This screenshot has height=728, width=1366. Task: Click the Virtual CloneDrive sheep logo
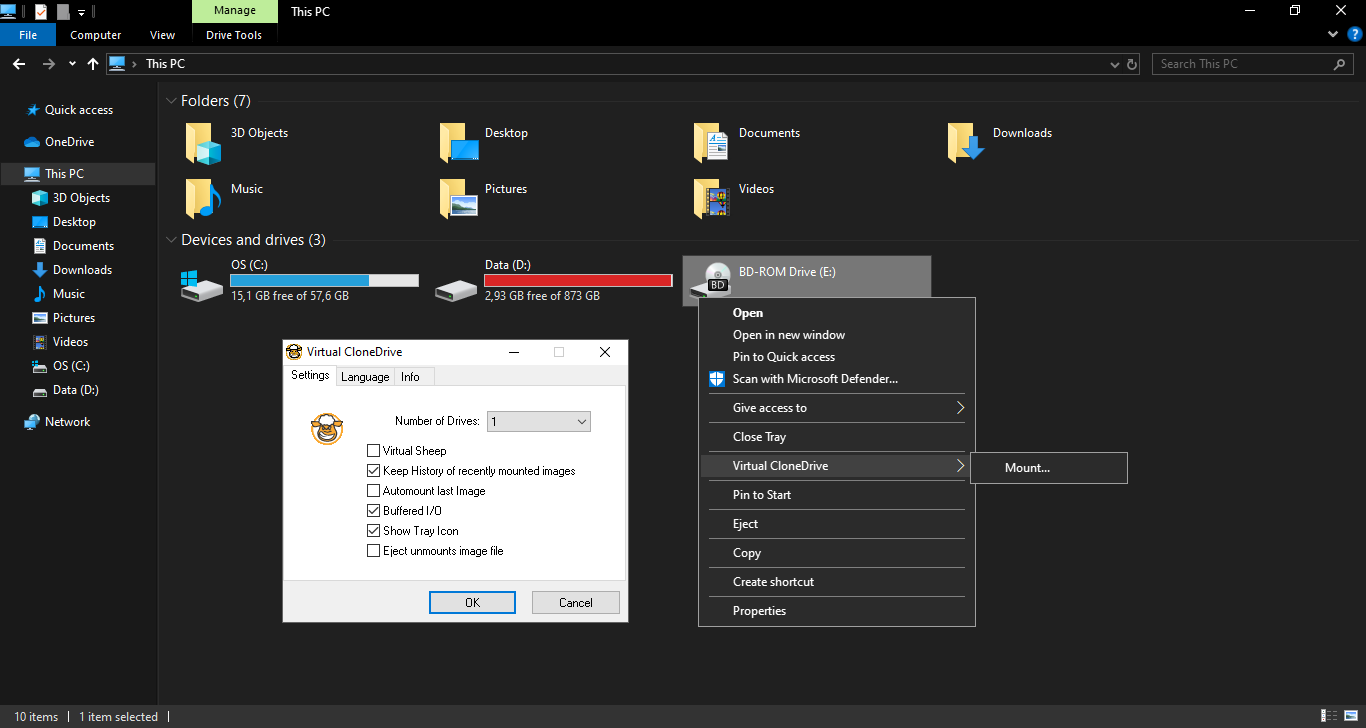326,428
